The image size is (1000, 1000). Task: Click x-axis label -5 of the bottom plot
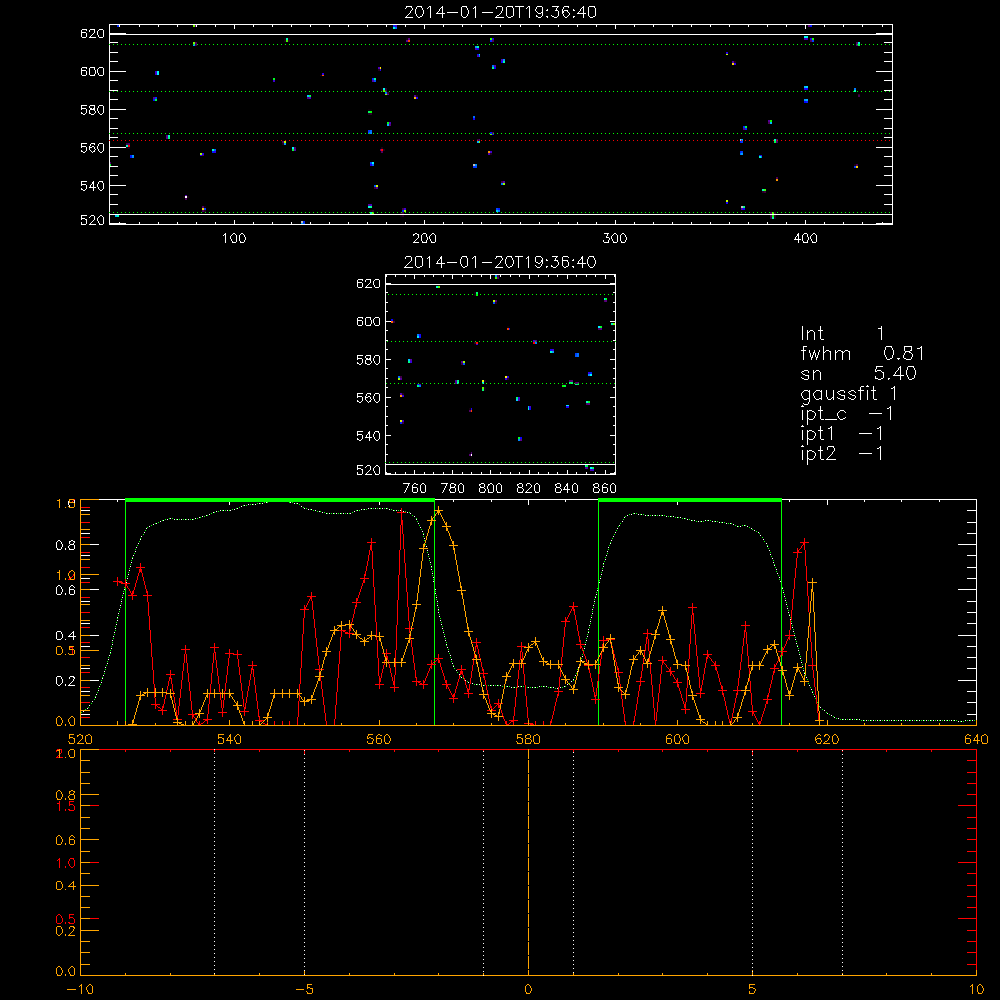[305, 989]
